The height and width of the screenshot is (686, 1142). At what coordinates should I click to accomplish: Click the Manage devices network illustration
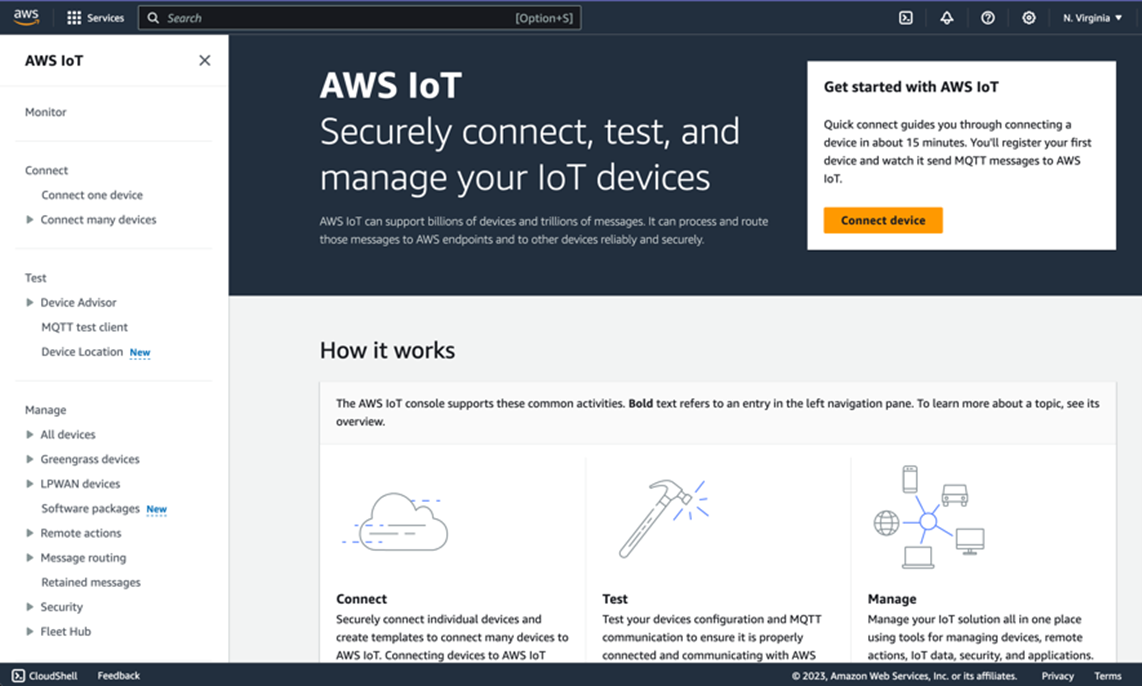pyautogui.click(x=928, y=517)
